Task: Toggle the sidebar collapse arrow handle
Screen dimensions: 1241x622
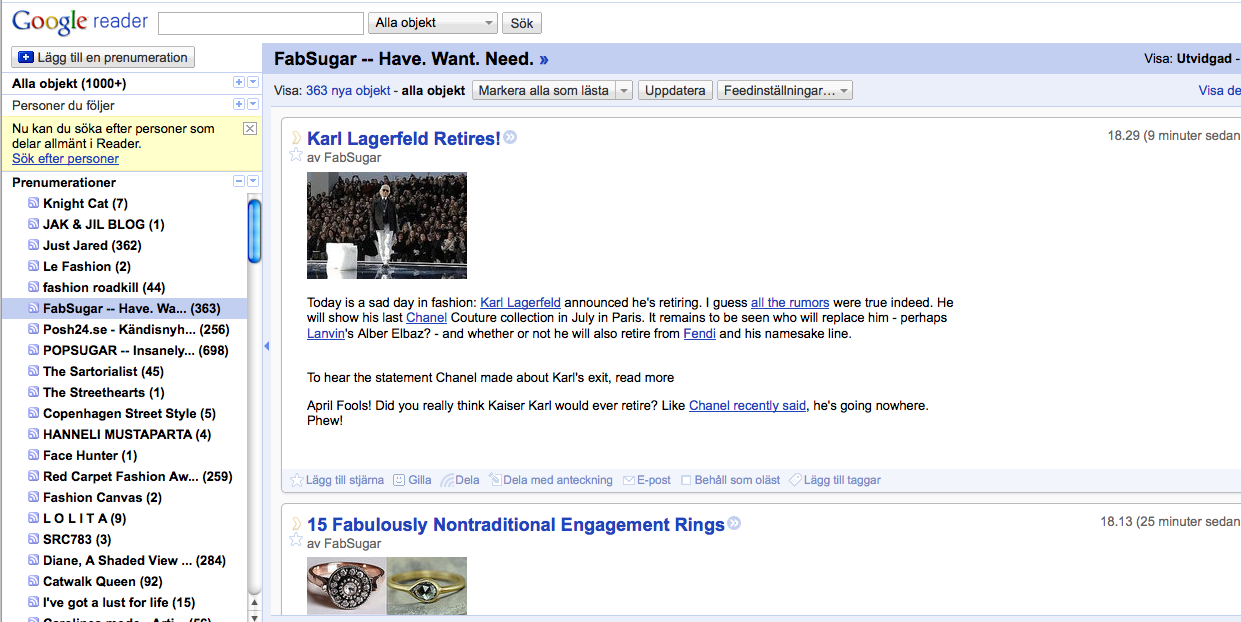Action: pyautogui.click(x=266, y=346)
